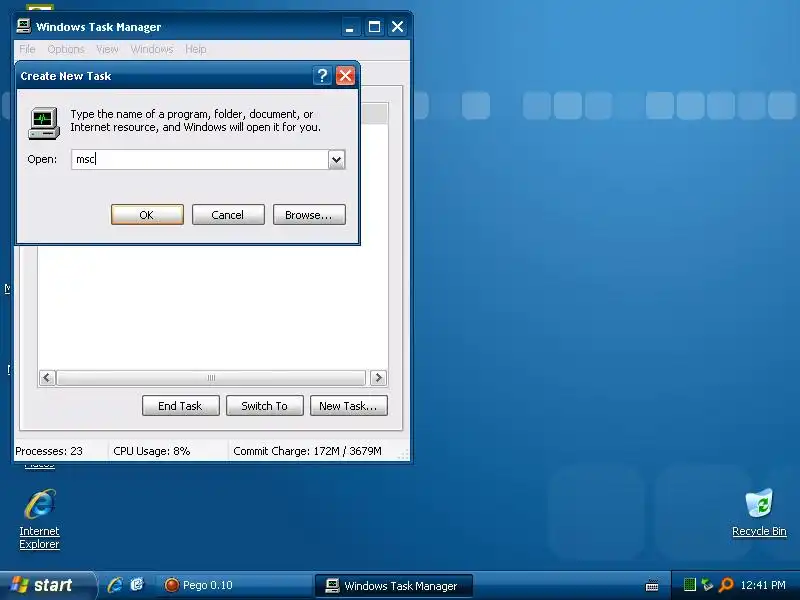Click the horizontal scrollbar thumb
The height and width of the screenshot is (600, 800).
211,378
